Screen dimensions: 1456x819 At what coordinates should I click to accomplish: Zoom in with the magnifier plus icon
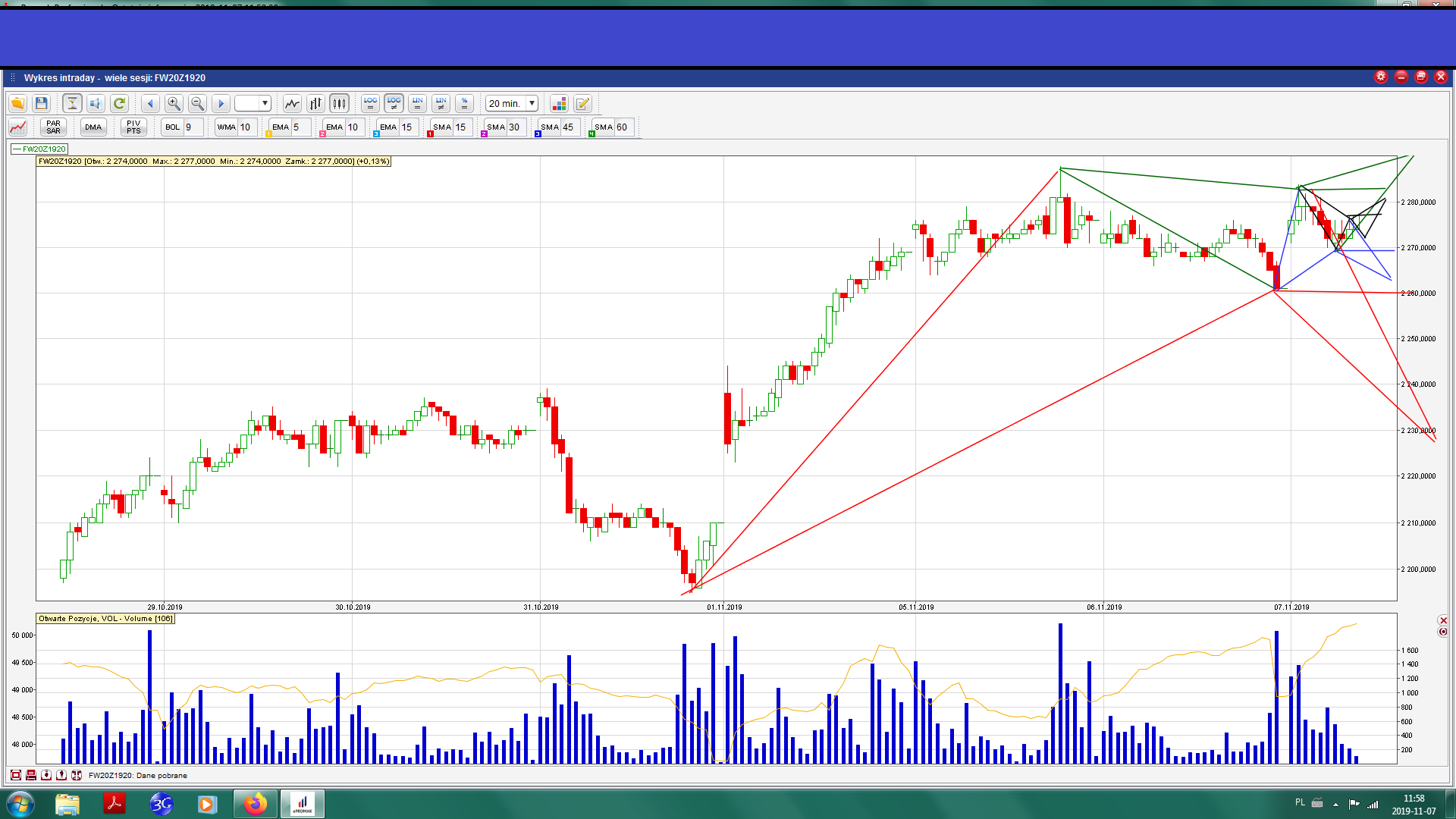coord(174,104)
